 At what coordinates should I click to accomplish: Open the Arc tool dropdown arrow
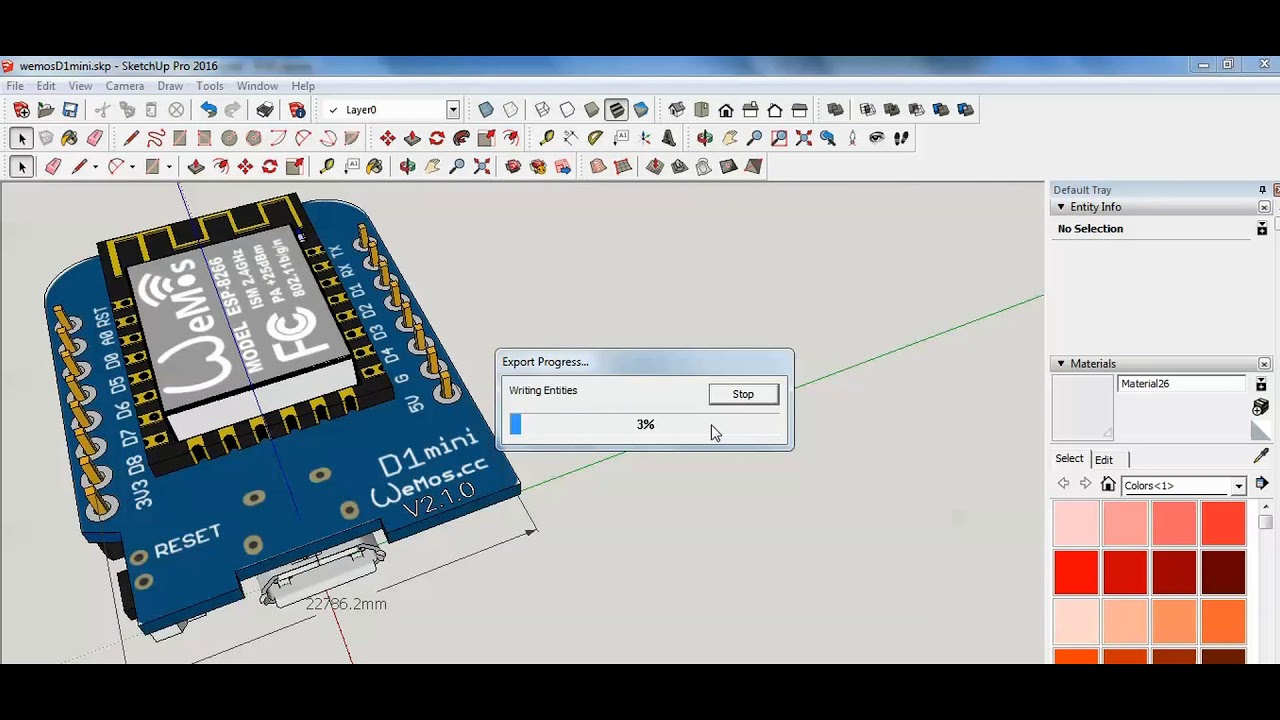coord(132,167)
